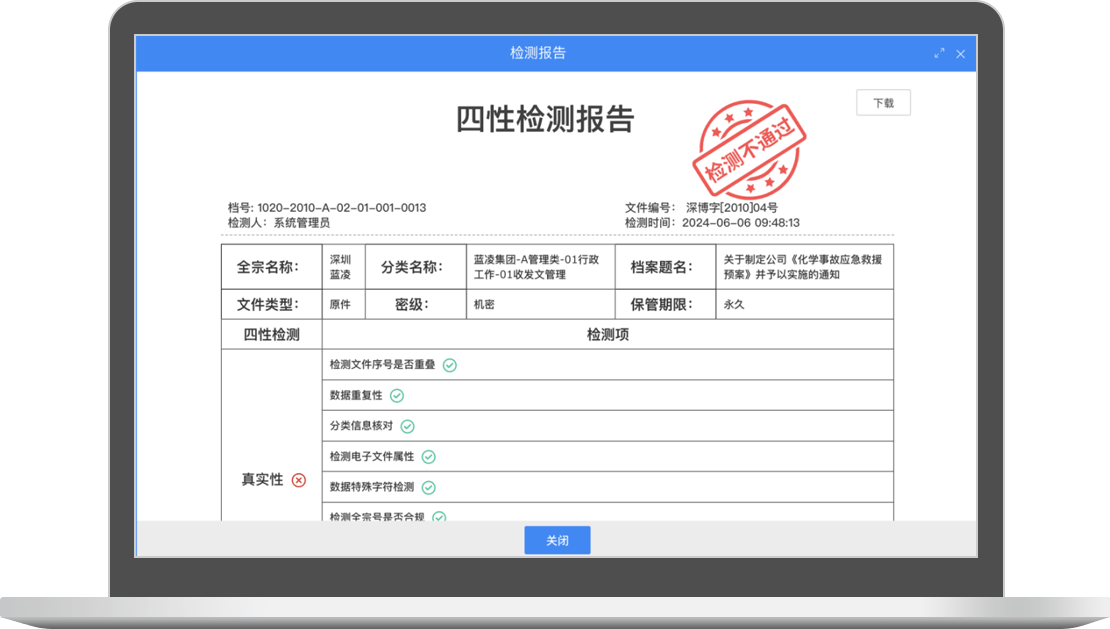Click the green check next to 数据重复性
Image resolution: width=1110 pixels, height=629 pixels.
pyautogui.click(x=397, y=396)
